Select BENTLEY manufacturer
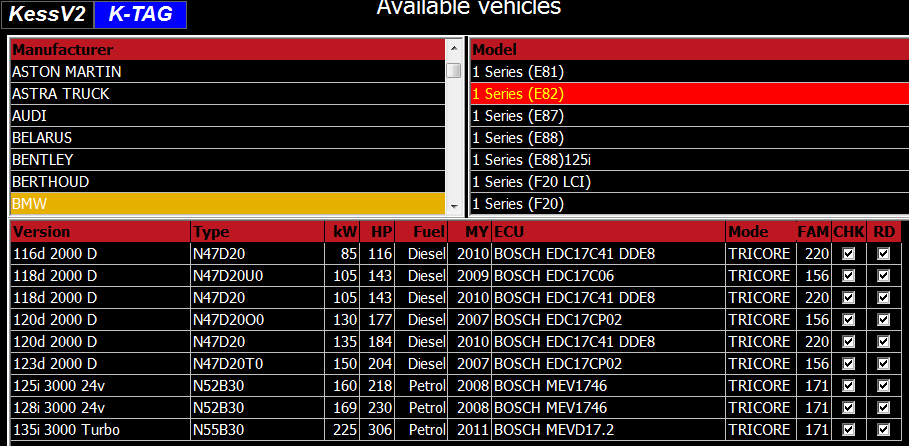Screen dimensions: 909x446 (228, 160)
